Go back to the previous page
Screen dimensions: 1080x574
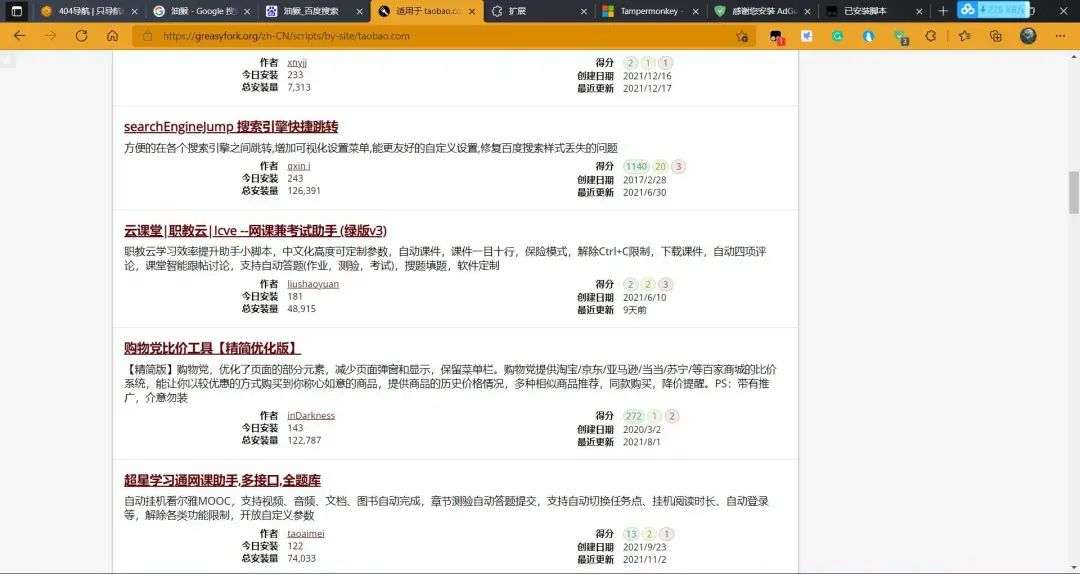19,36
